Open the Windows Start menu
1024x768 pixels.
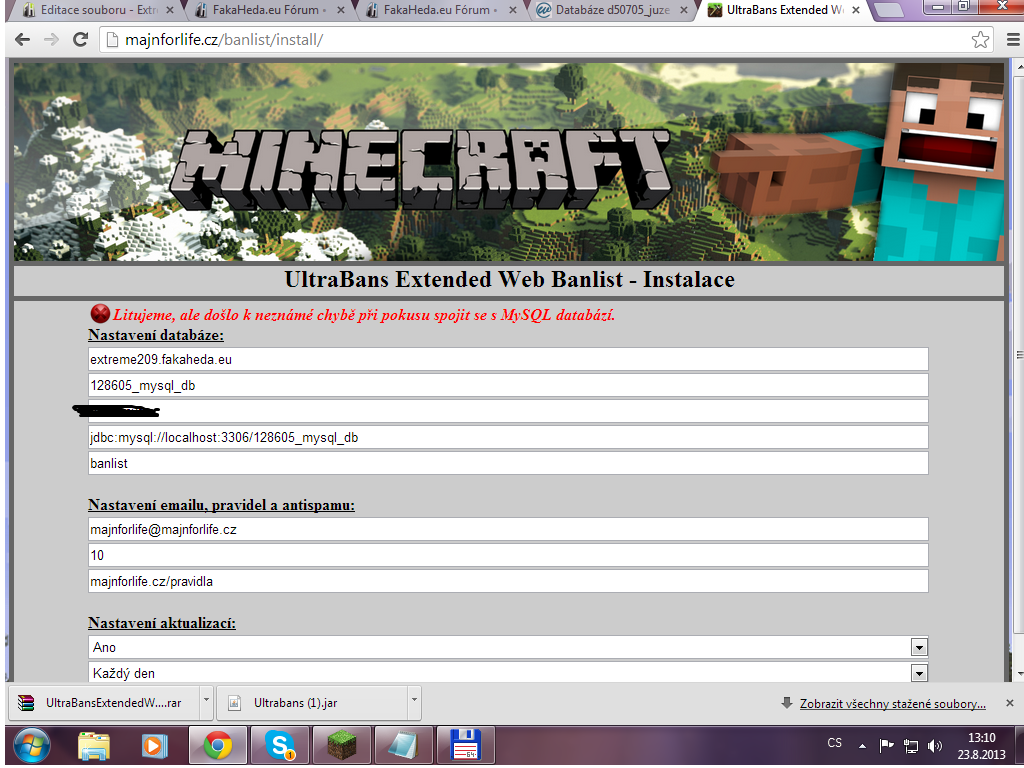coord(30,746)
